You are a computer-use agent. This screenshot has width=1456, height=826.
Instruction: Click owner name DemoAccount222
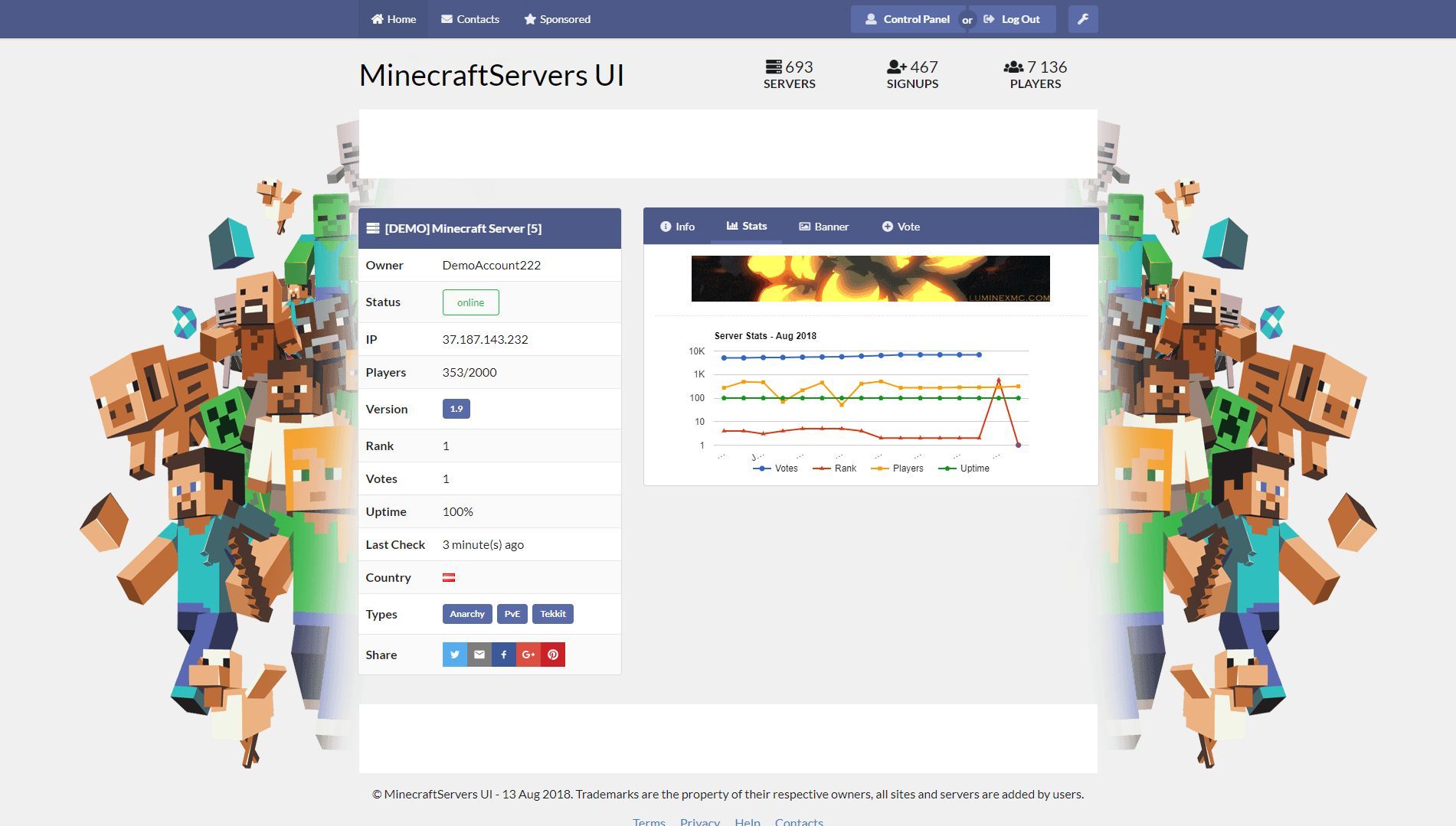tap(491, 265)
